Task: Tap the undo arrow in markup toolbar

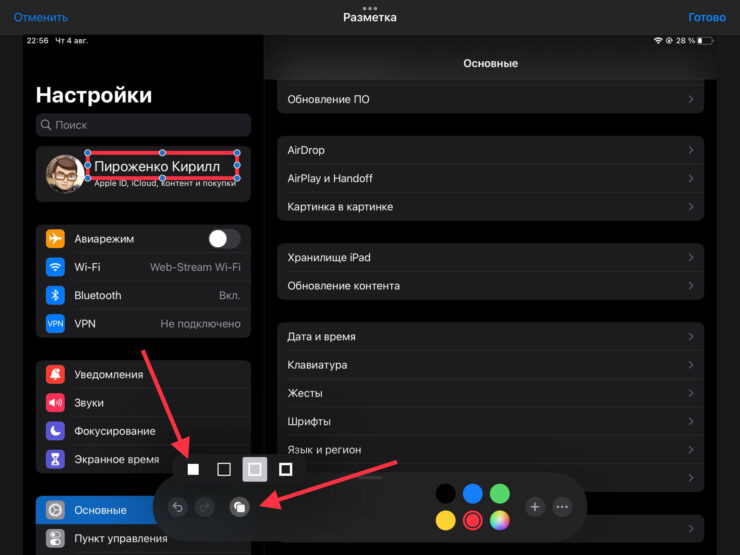Action: (x=178, y=507)
